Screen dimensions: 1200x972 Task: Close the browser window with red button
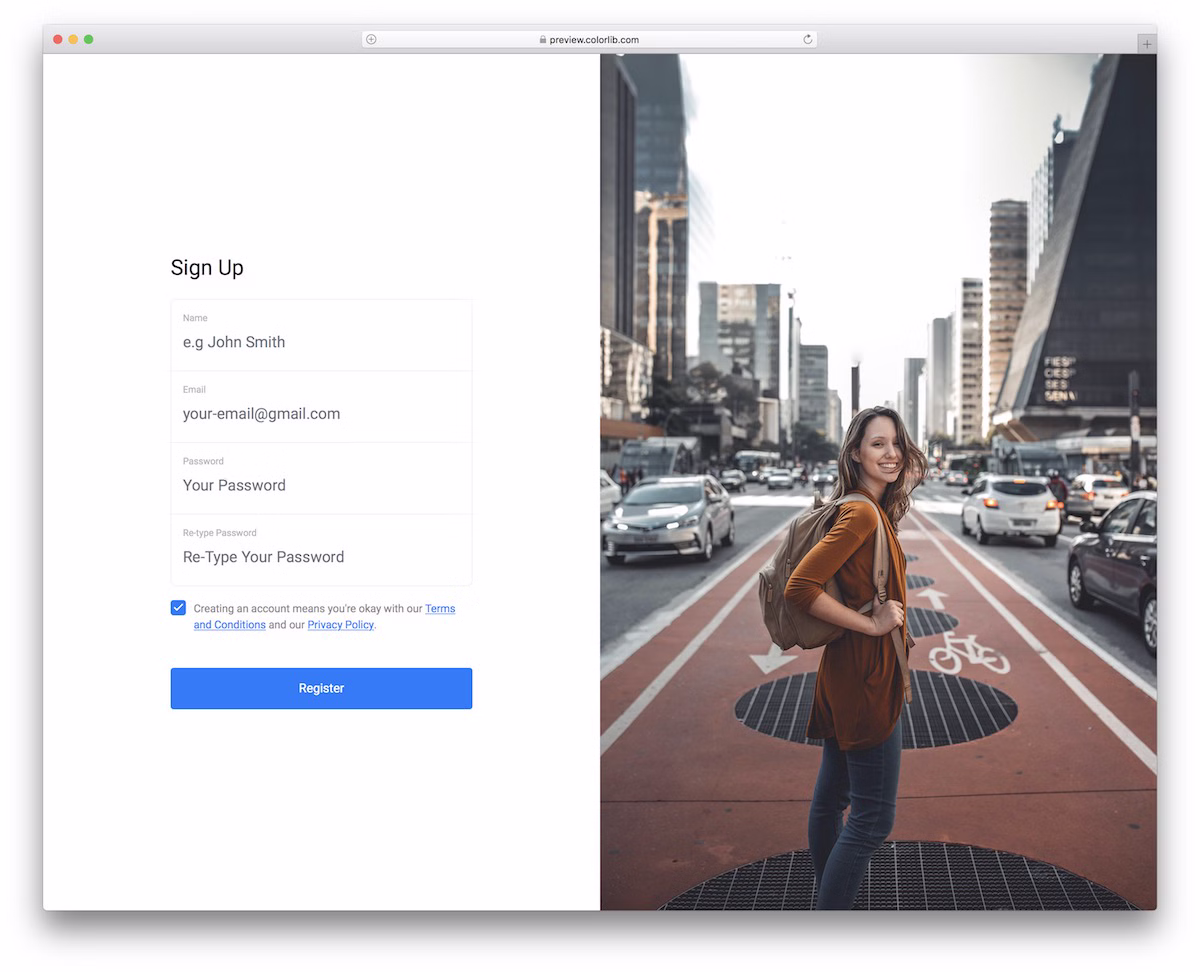pyautogui.click(x=58, y=39)
